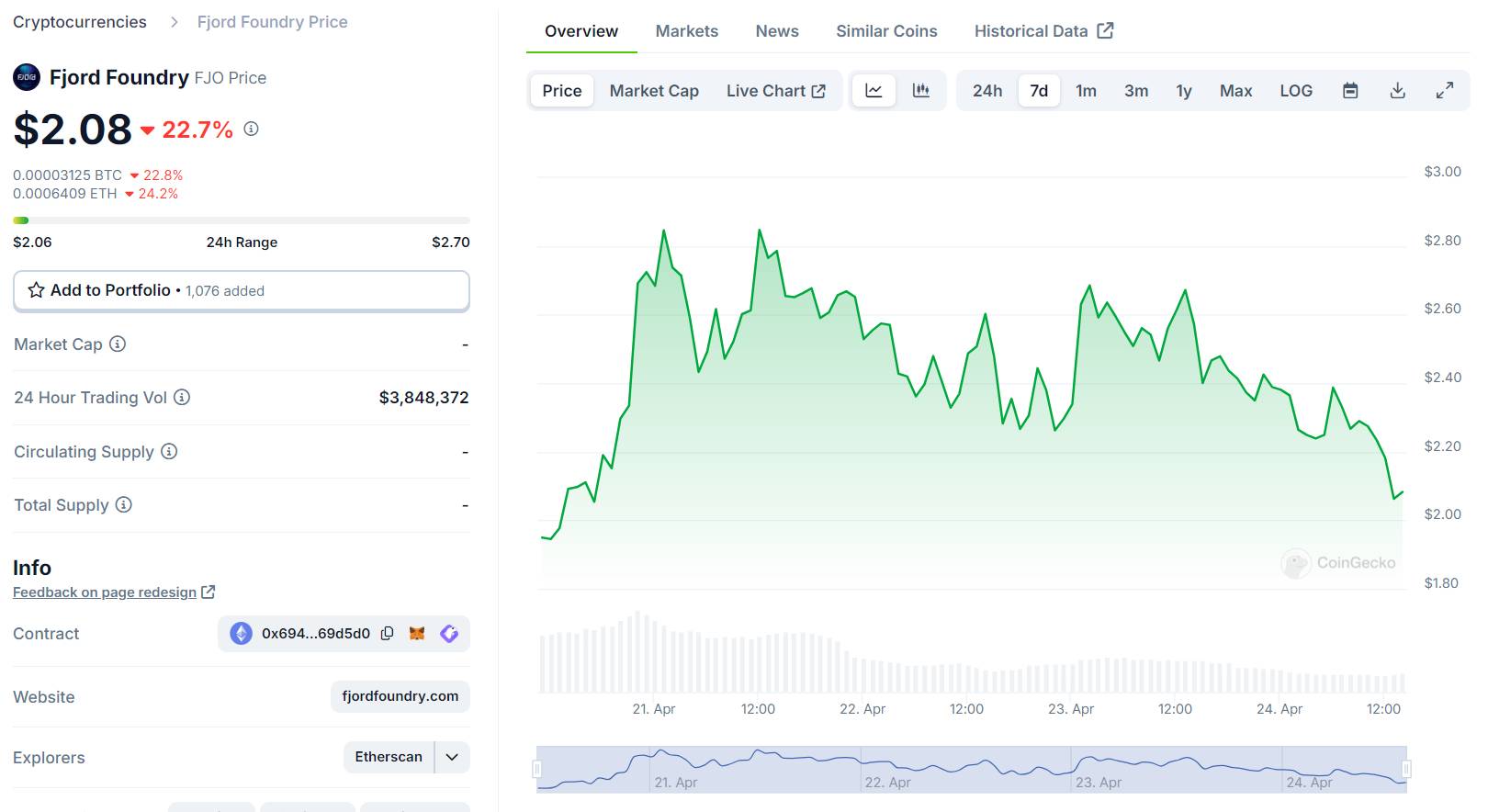1488x812 pixels.
Task: Click the $2.08 price value
Action: point(73,130)
